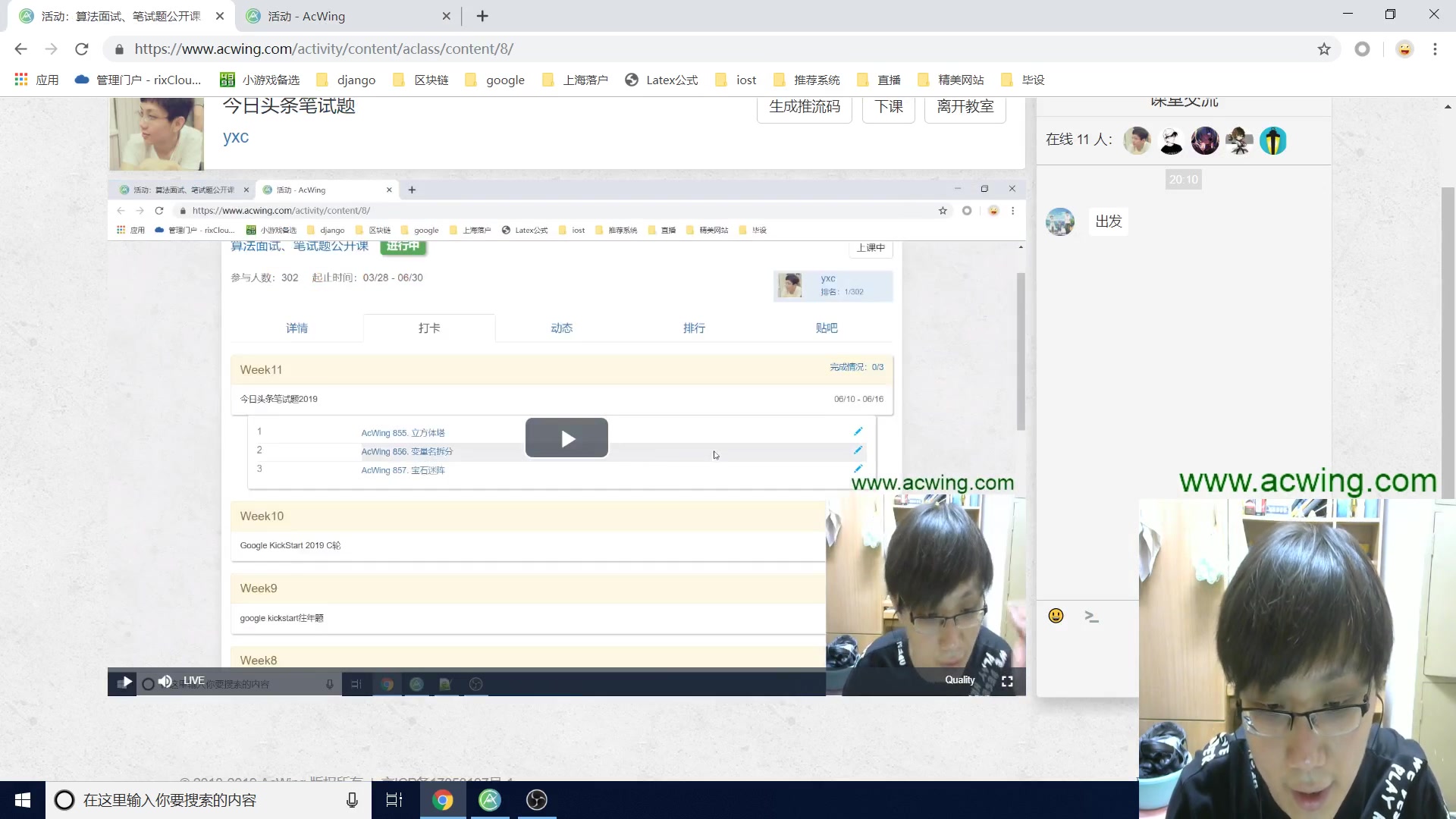Image resolution: width=1456 pixels, height=819 pixels.
Task: Switch to the '活动 - AcWing' tab
Action: tap(348, 16)
